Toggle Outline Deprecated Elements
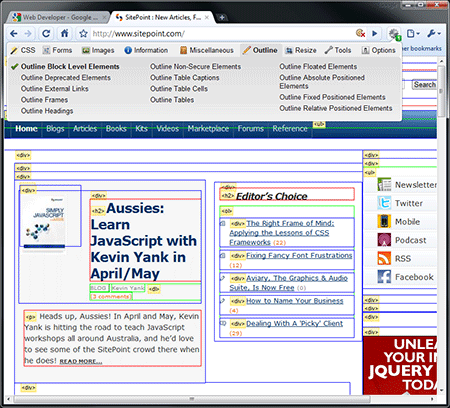450x408 pixels. point(66,78)
